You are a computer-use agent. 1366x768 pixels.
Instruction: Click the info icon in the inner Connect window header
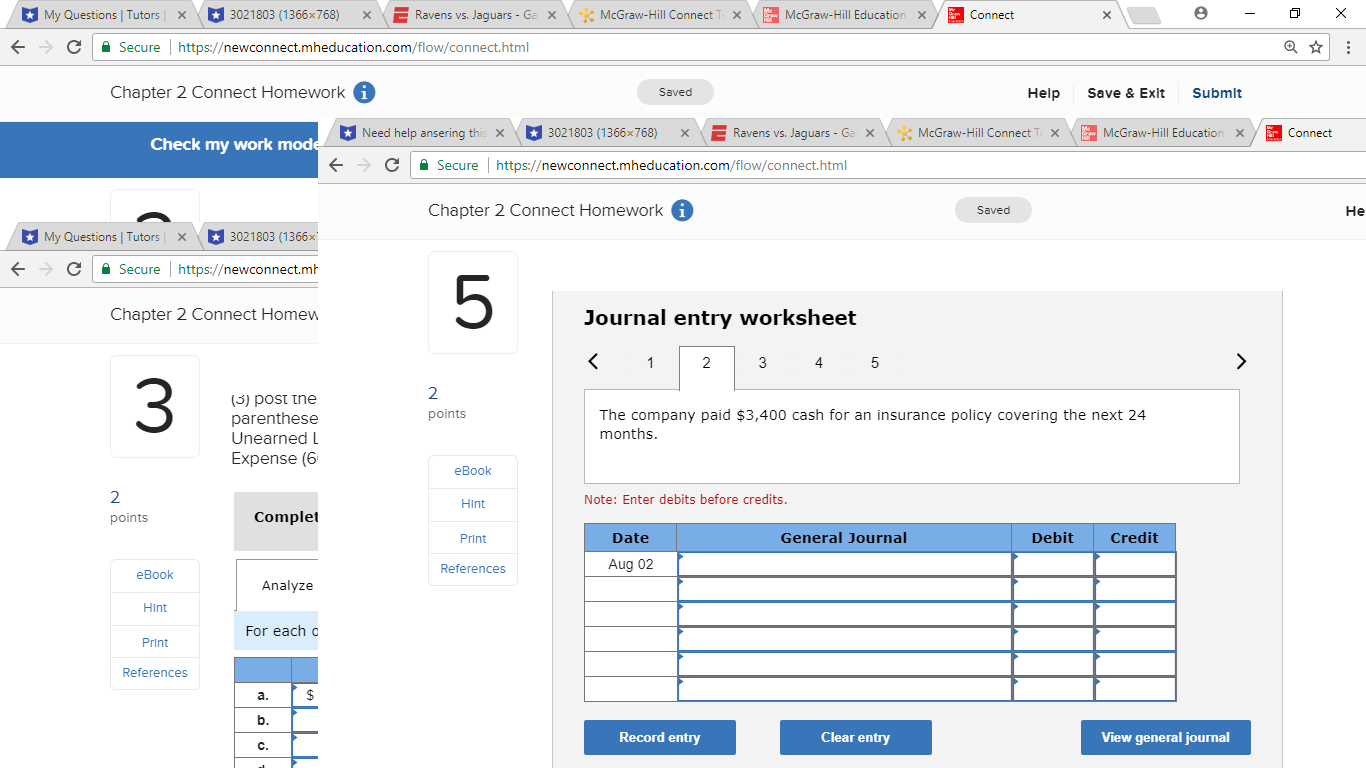(x=682, y=210)
